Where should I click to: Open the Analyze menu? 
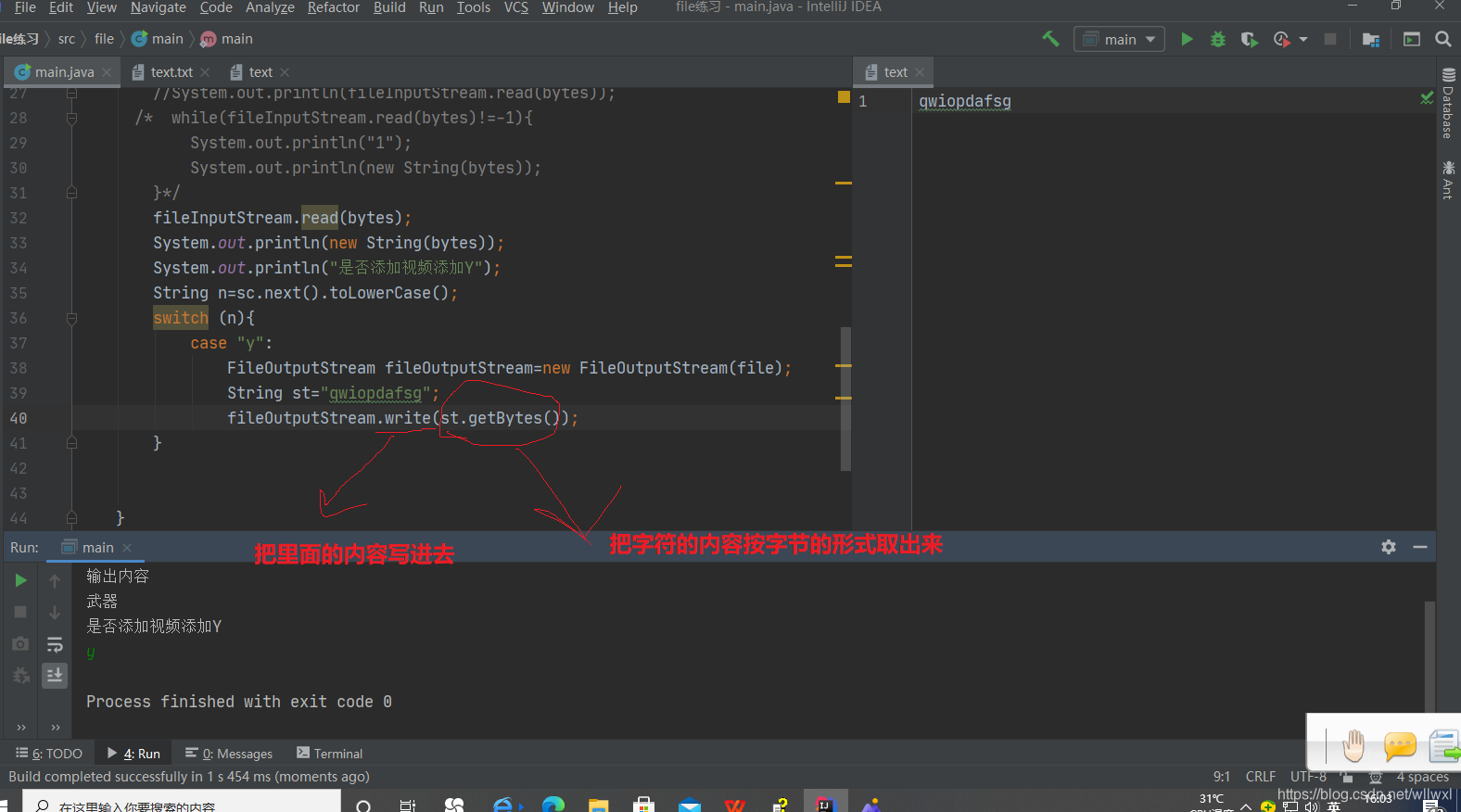pos(270,7)
